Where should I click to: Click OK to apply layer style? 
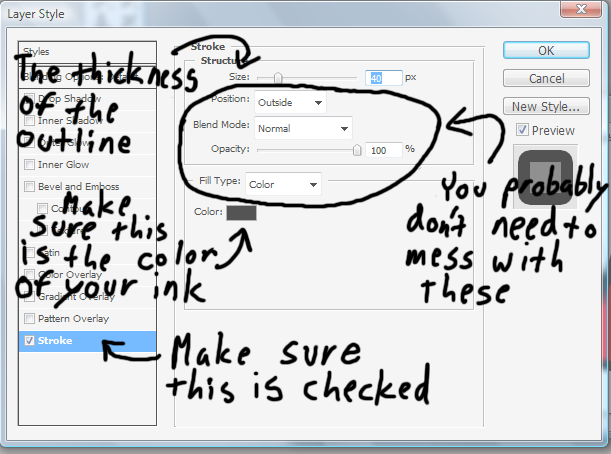point(546,51)
